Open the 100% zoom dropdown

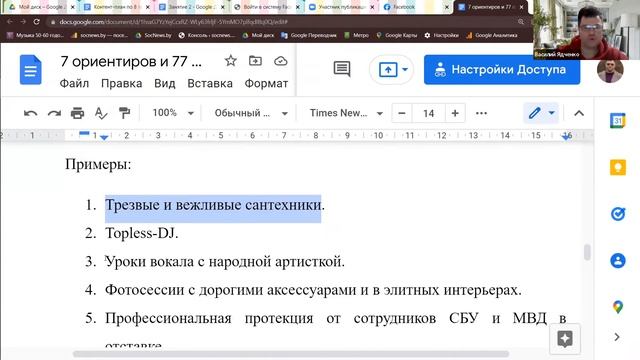click(173, 113)
